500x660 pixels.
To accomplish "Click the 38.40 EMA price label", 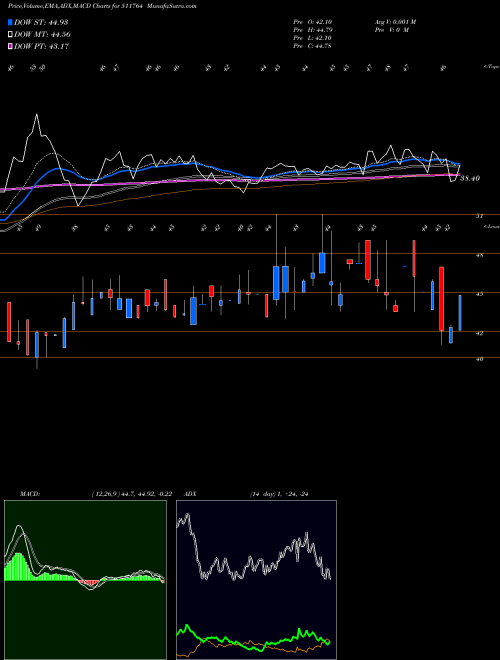I will pyautogui.click(x=470, y=178).
